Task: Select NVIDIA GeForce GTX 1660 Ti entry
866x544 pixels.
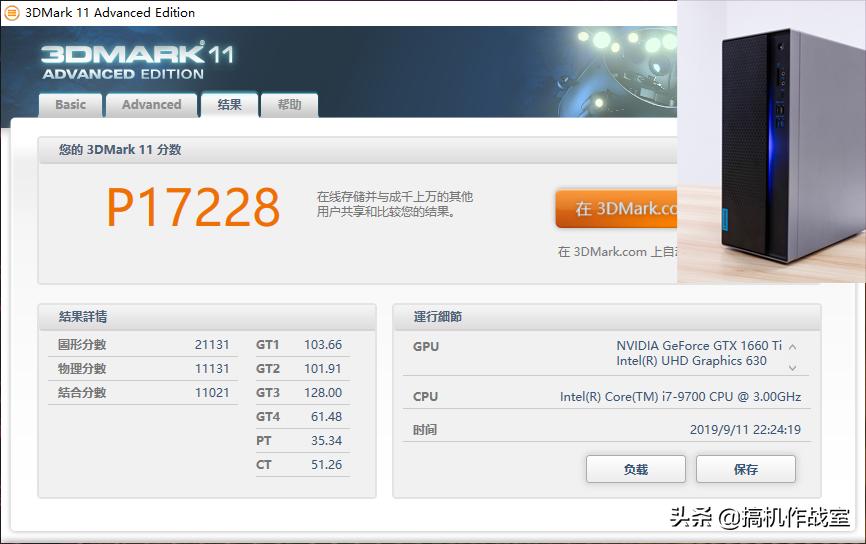Action: coord(699,346)
